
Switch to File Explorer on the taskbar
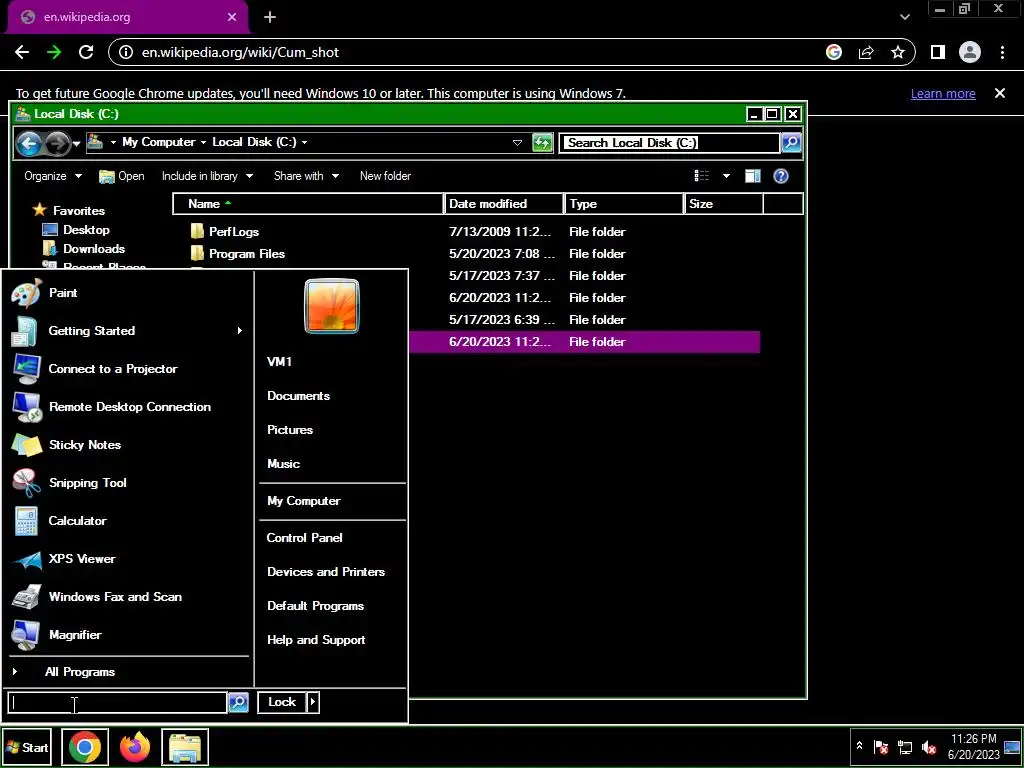point(185,747)
